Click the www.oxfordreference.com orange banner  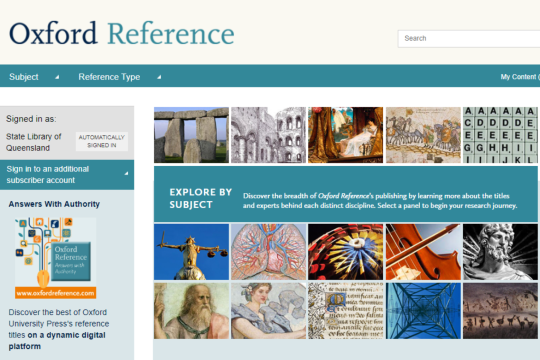click(55, 293)
